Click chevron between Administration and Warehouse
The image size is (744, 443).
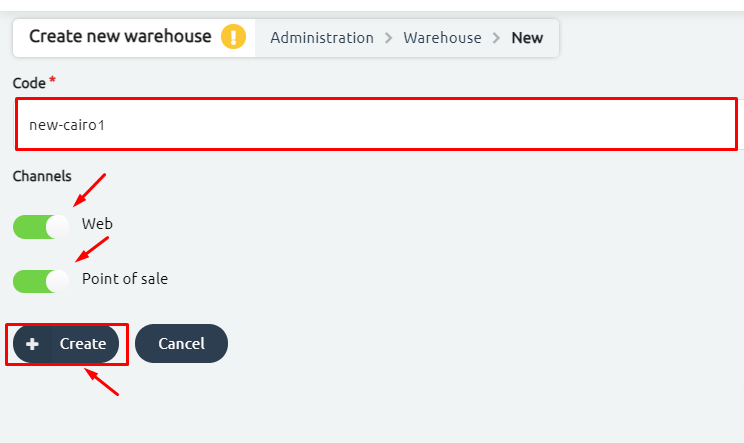(x=389, y=37)
